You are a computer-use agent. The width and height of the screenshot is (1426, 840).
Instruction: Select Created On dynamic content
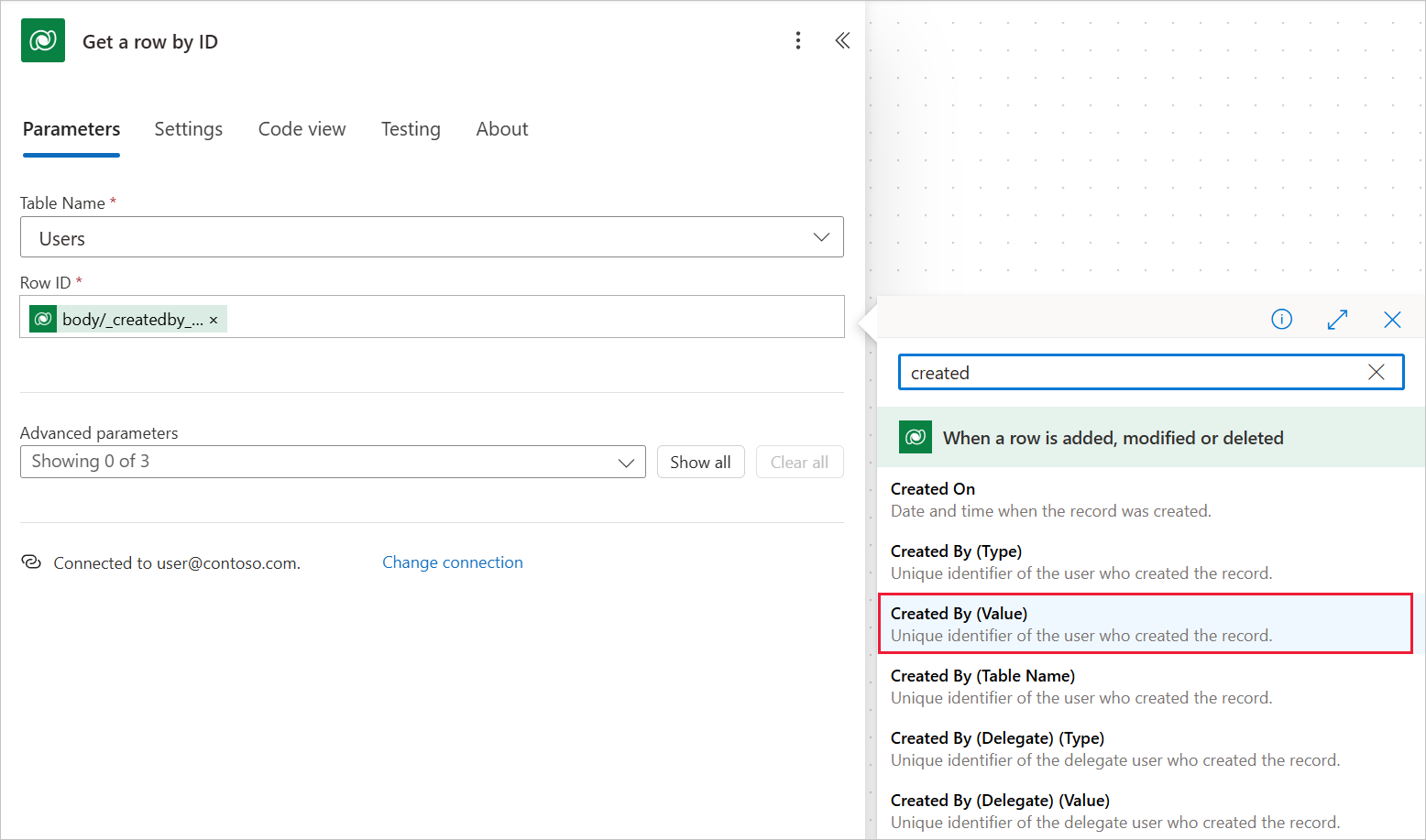click(x=1146, y=500)
